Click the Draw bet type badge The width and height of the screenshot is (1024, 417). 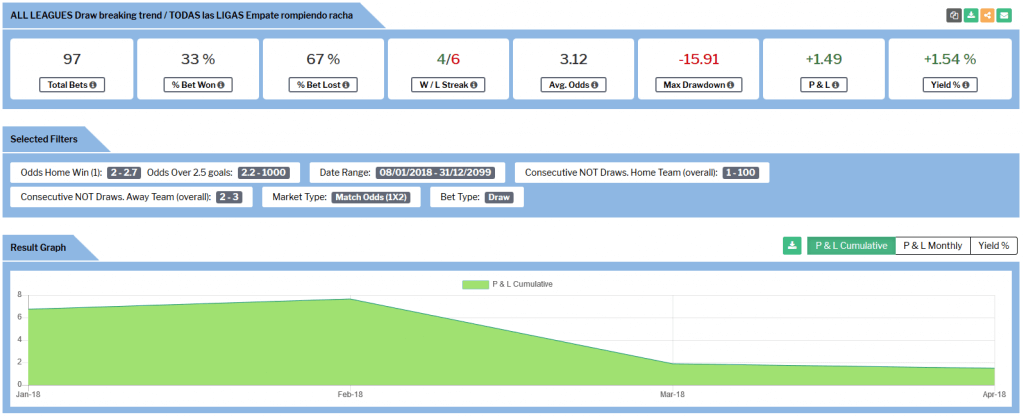(500, 197)
